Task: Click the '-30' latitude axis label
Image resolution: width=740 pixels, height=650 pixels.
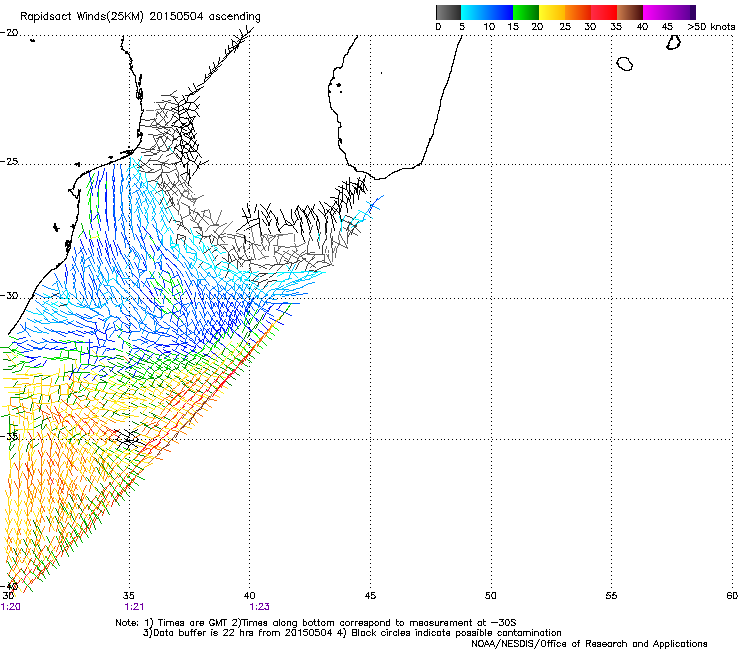Action: pos(9,296)
